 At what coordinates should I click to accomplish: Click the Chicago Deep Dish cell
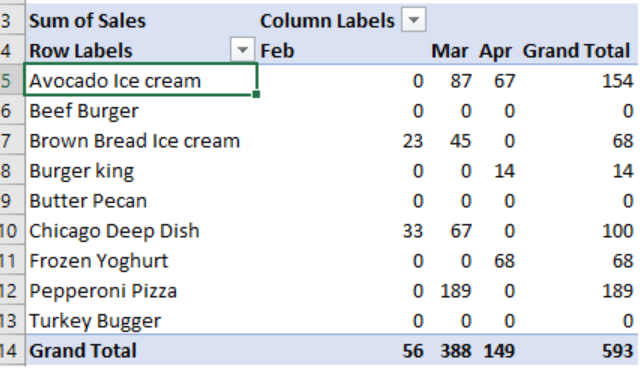click(x=141, y=231)
